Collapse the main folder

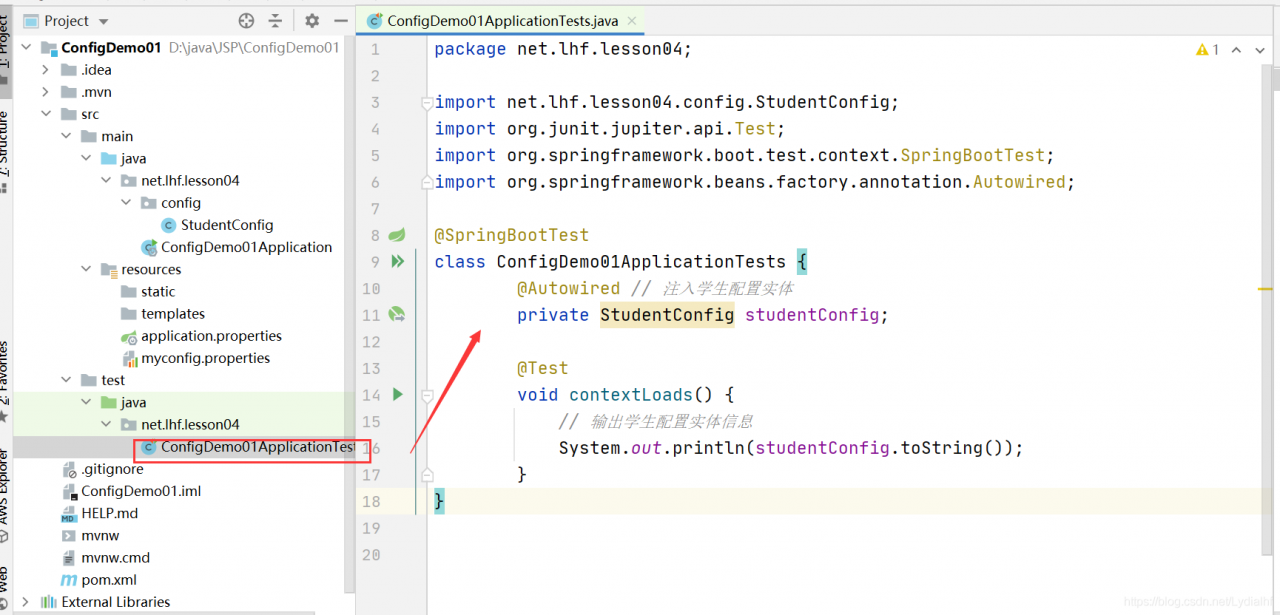pos(65,136)
